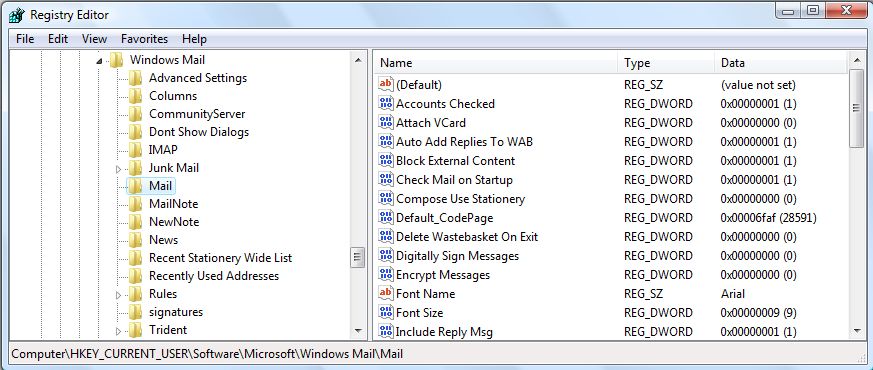Click the tree pane scroll up arrow

358,60
